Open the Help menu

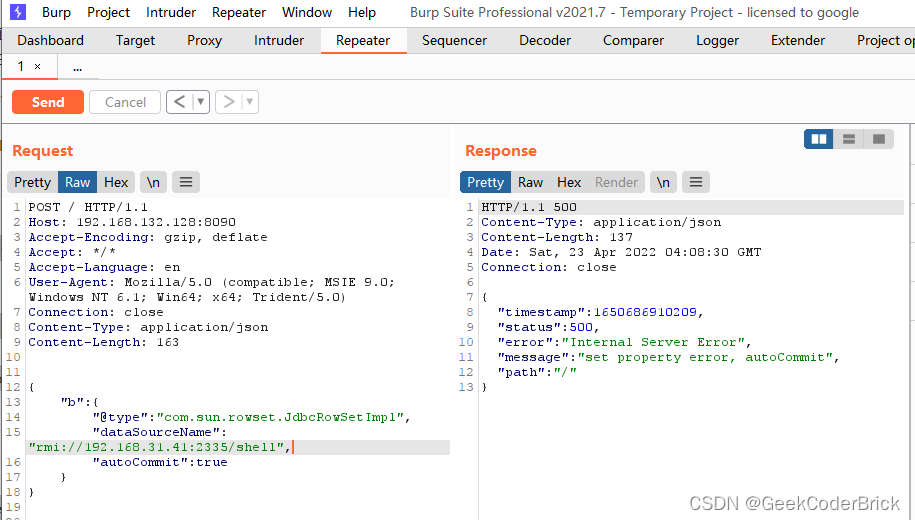point(362,12)
